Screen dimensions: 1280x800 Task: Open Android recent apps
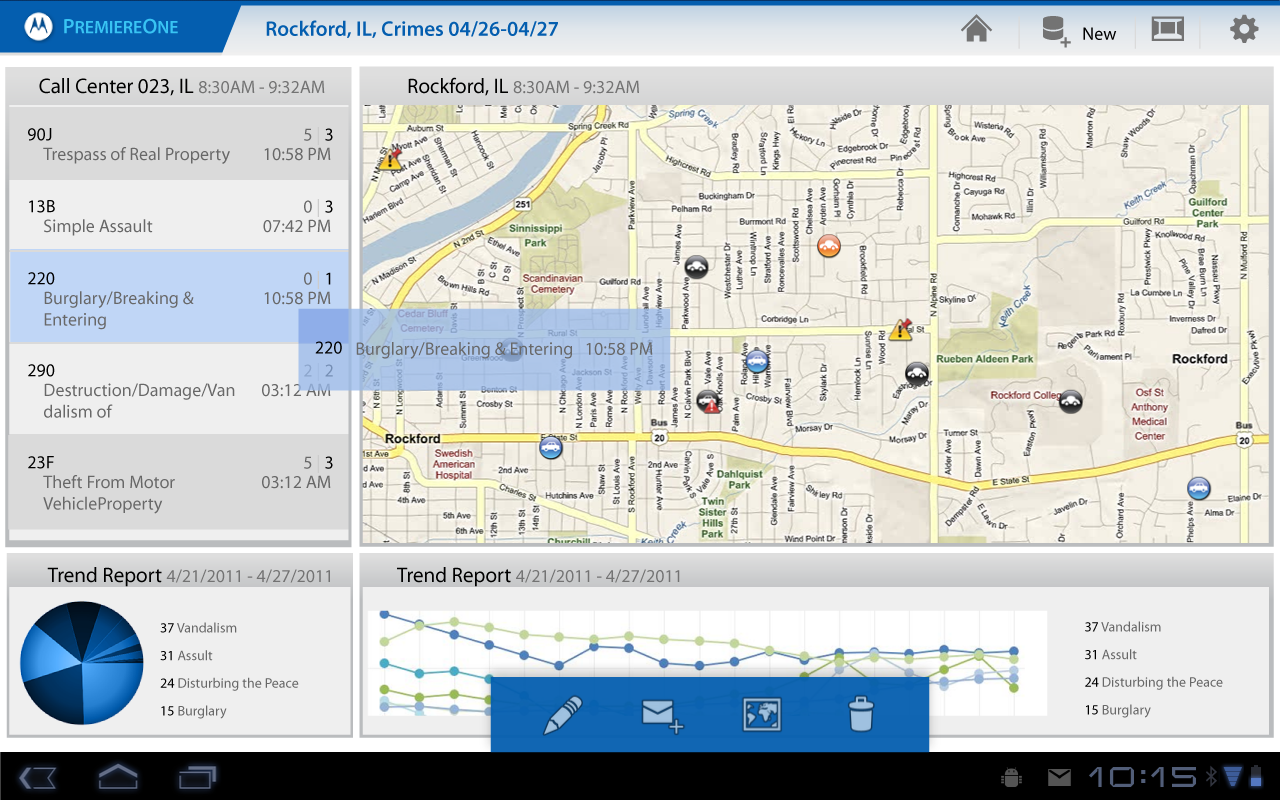click(x=197, y=776)
